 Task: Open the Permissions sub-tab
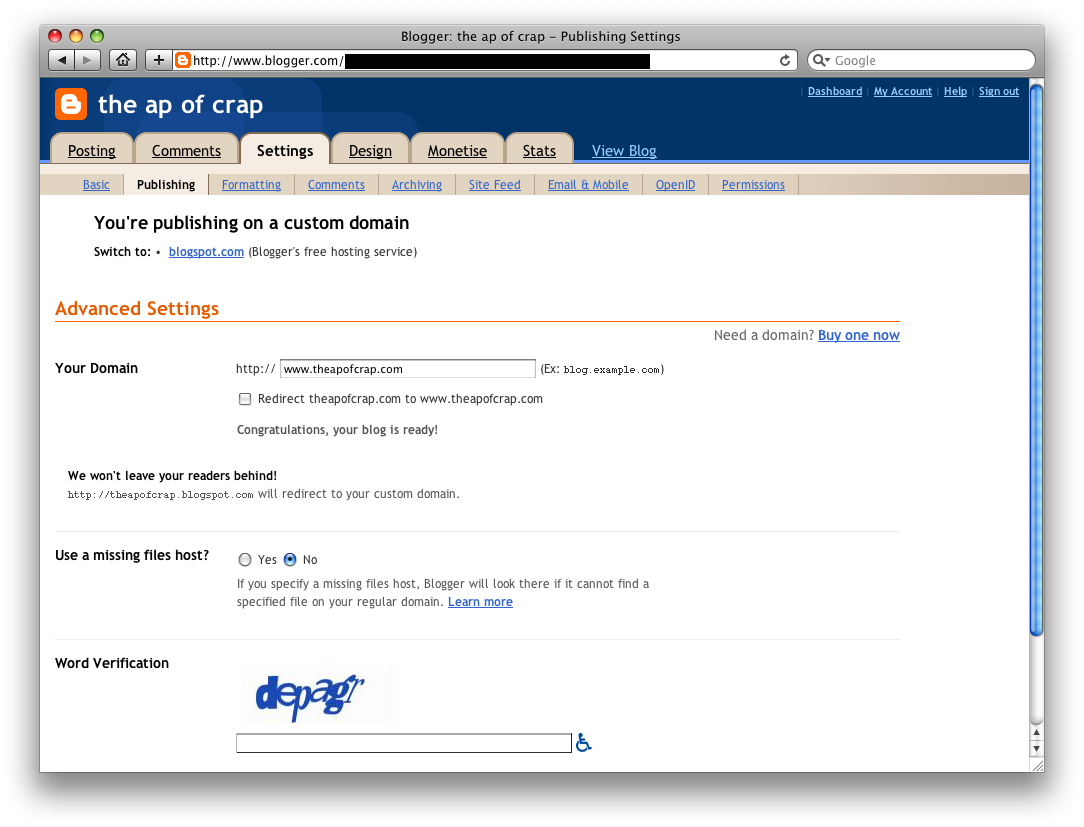coord(753,185)
